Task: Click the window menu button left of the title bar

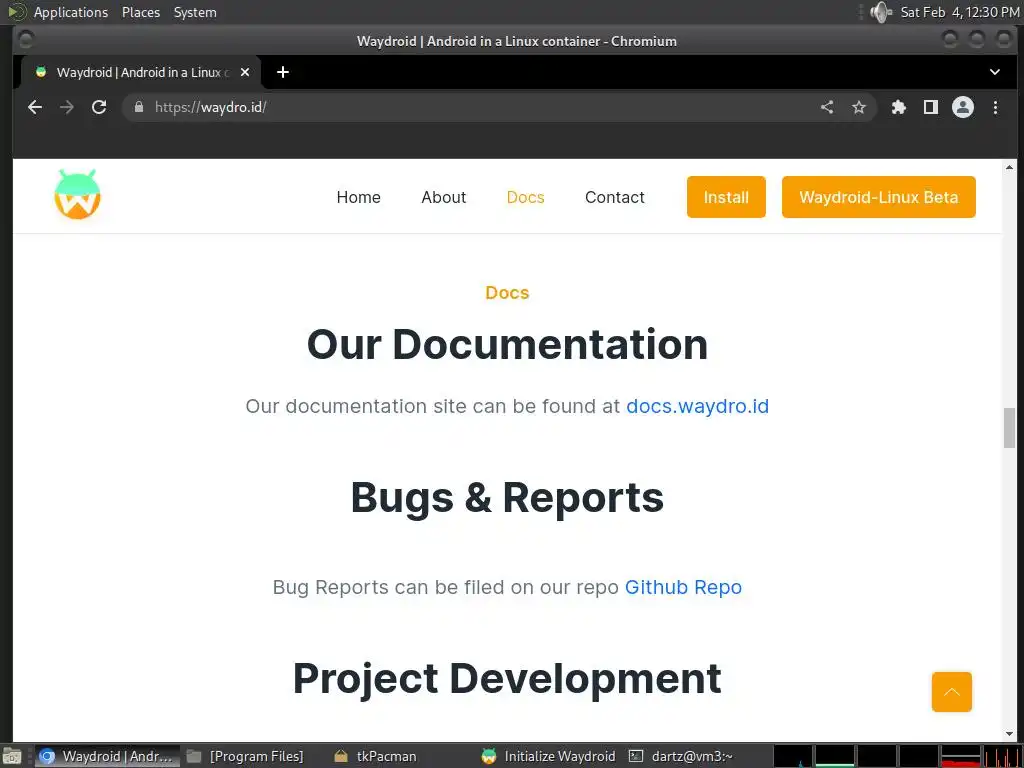Action: (25, 40)
